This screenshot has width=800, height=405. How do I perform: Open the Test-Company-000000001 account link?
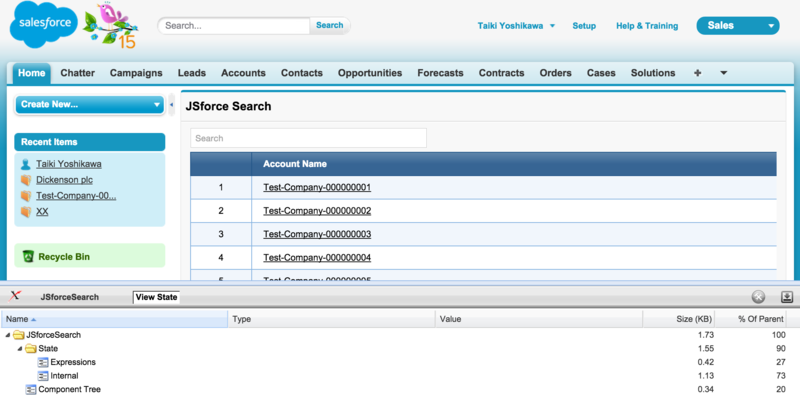pyautogui.click(x=317, y=188)
